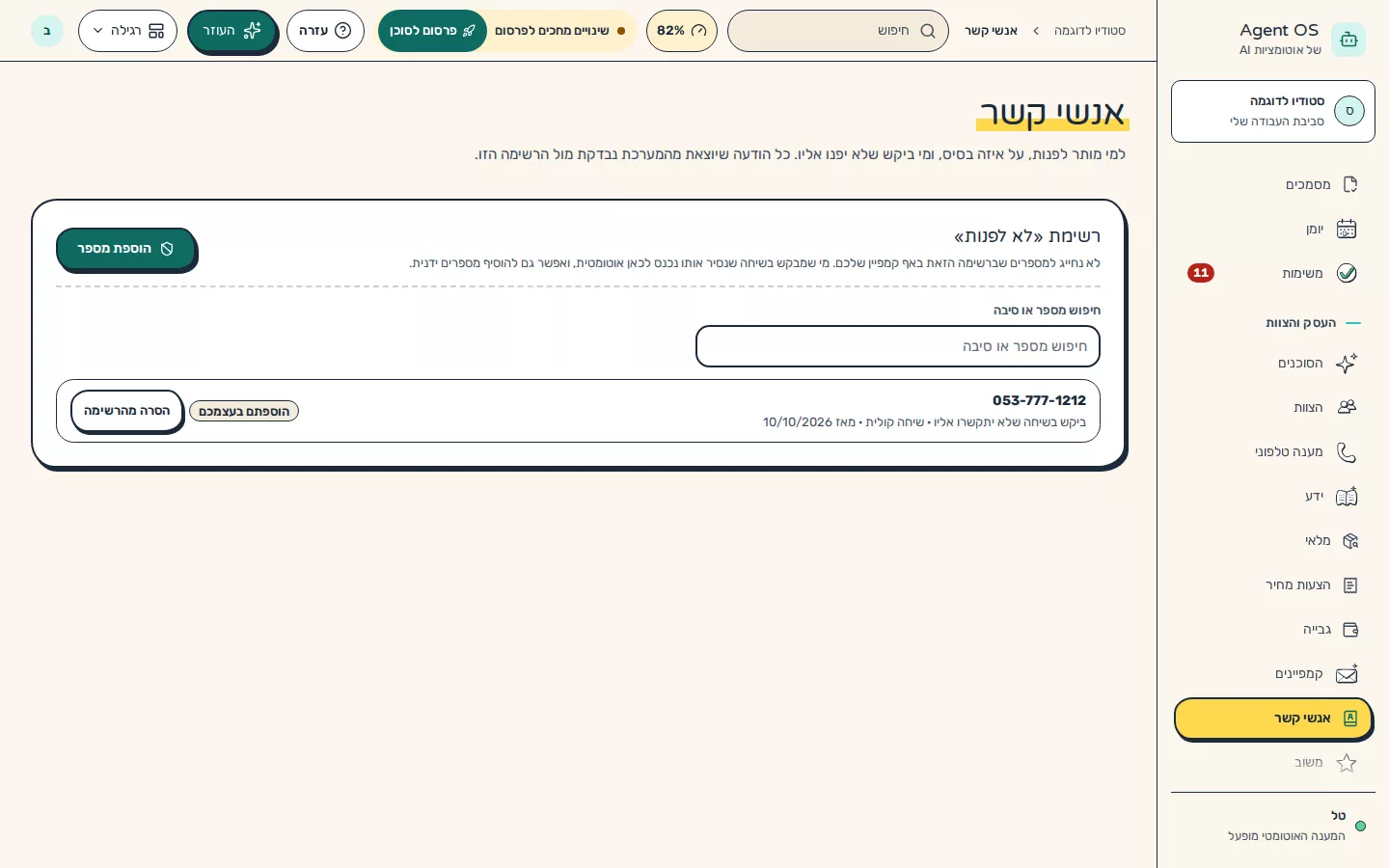This screenshot has width=1389, height=868.
Task: Open the ידע book icon
Action: [x=1348, y=496]
